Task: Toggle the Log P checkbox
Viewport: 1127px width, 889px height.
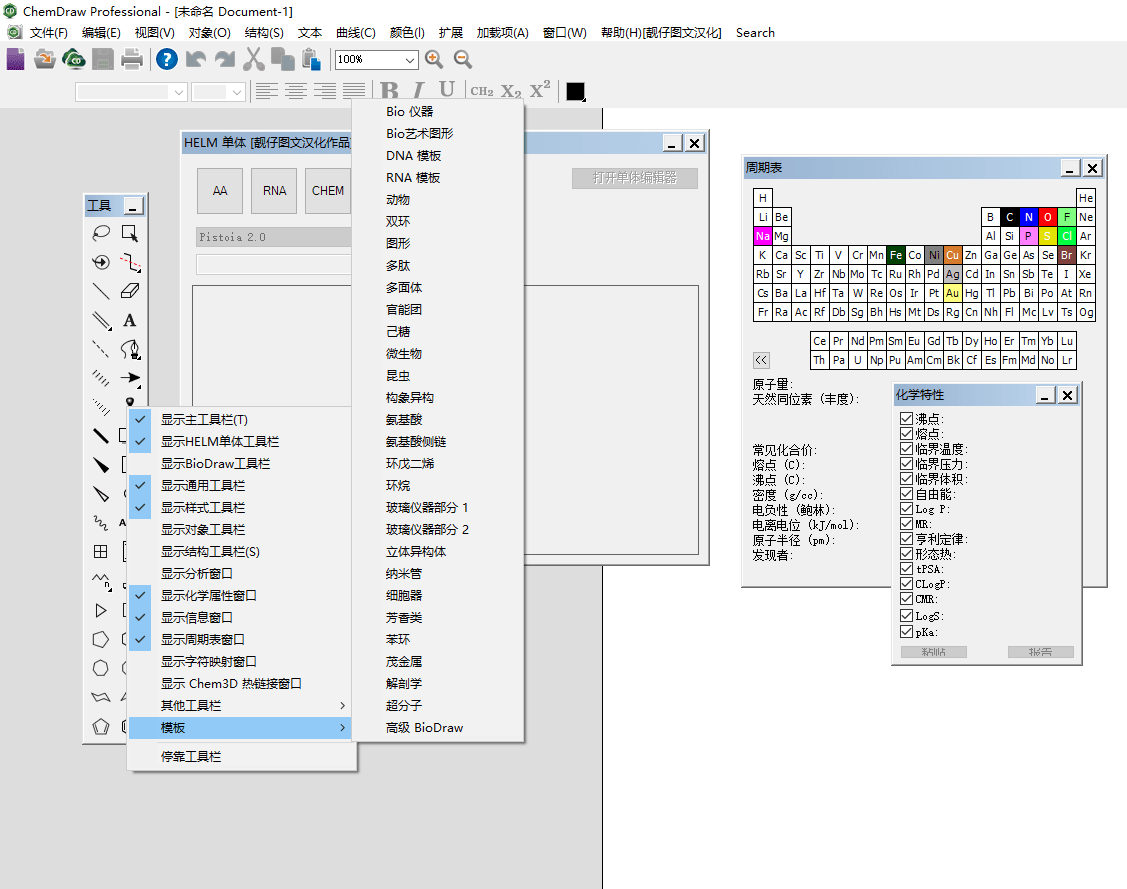Action: [906, 508]
